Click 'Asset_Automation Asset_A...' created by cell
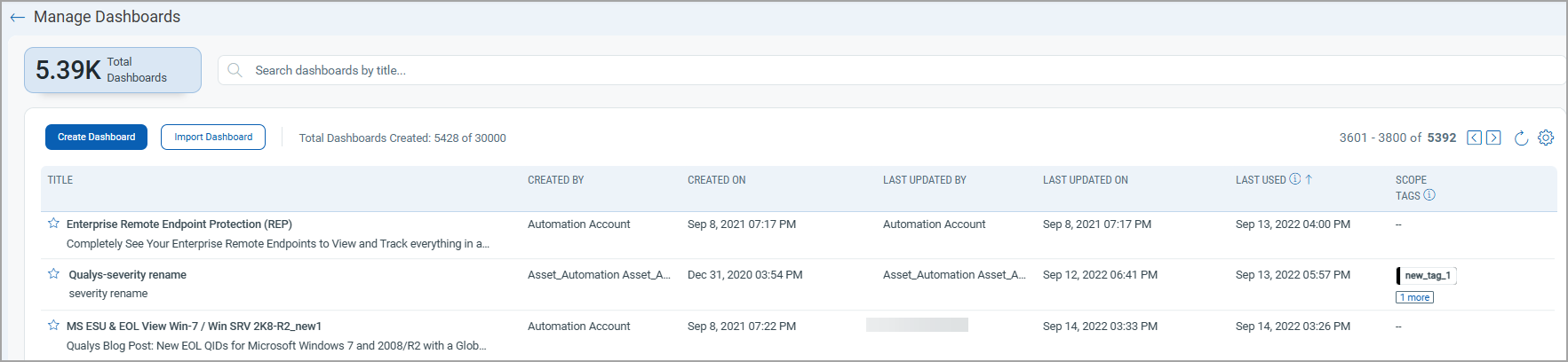Viewport: 1568px width, 362px height. pyautogui.click(x=599, y=275)
